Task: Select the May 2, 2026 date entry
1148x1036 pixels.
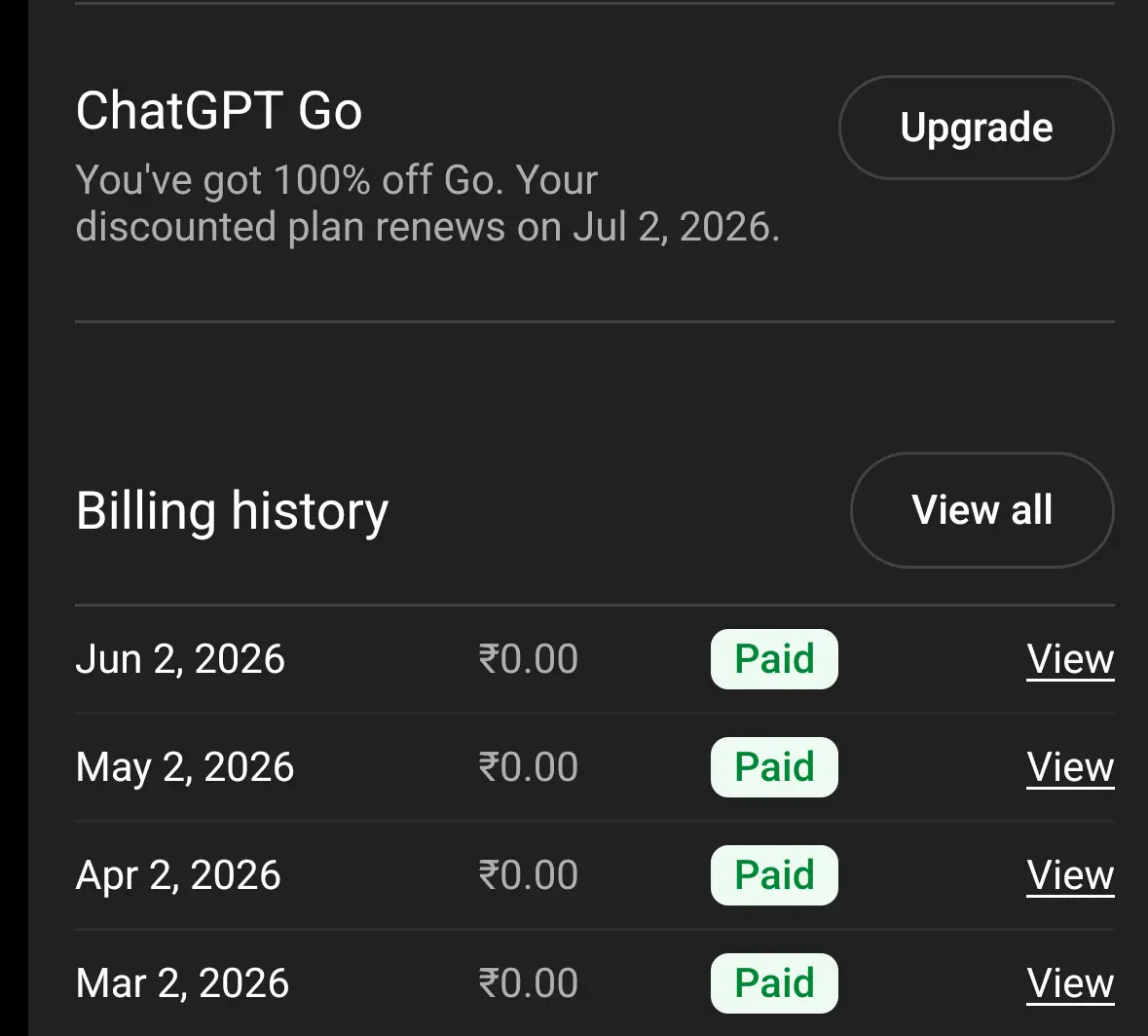Action: (x=184, y=767)
